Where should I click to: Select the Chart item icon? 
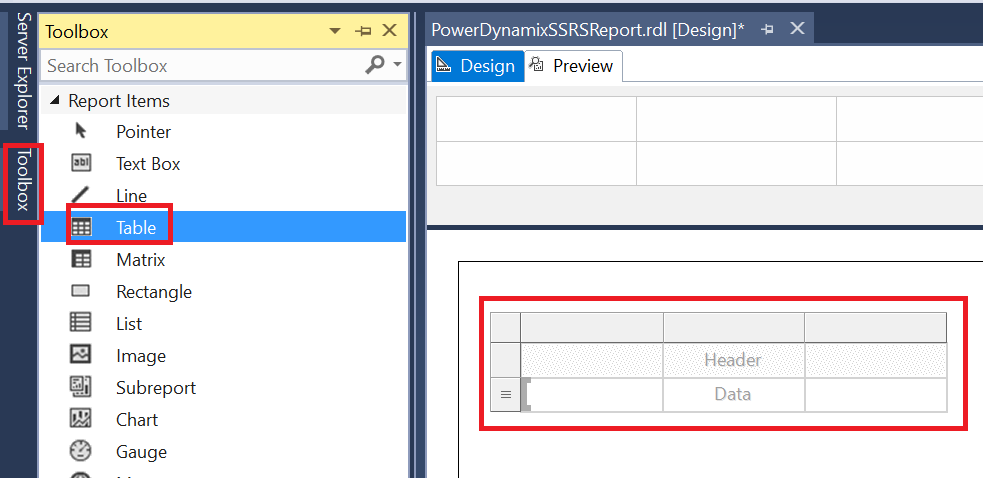click(81, 419)
